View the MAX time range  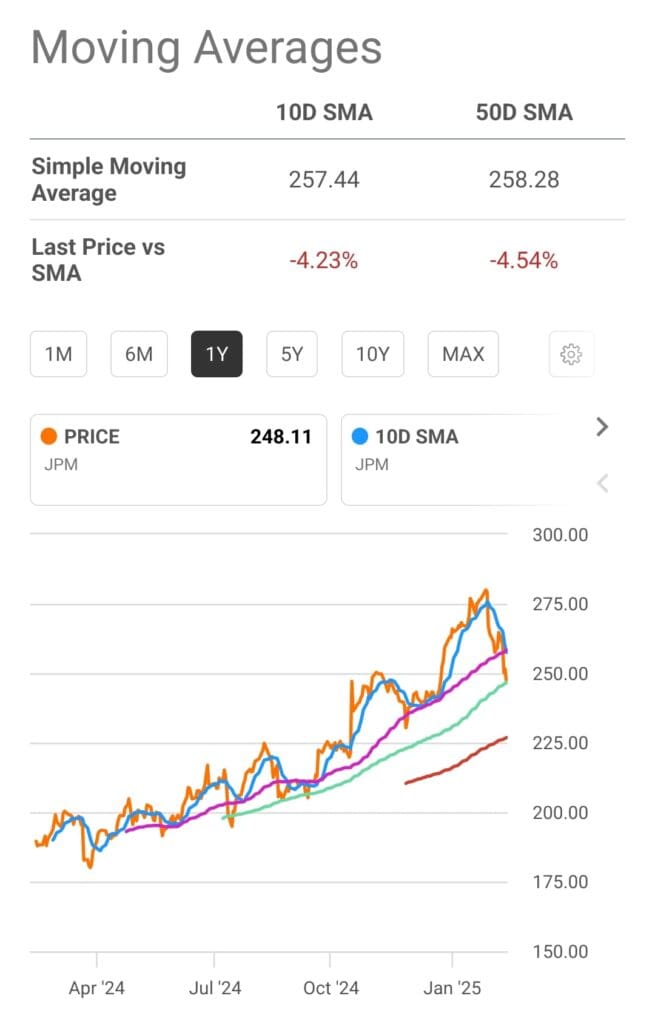tap(462, 353)
